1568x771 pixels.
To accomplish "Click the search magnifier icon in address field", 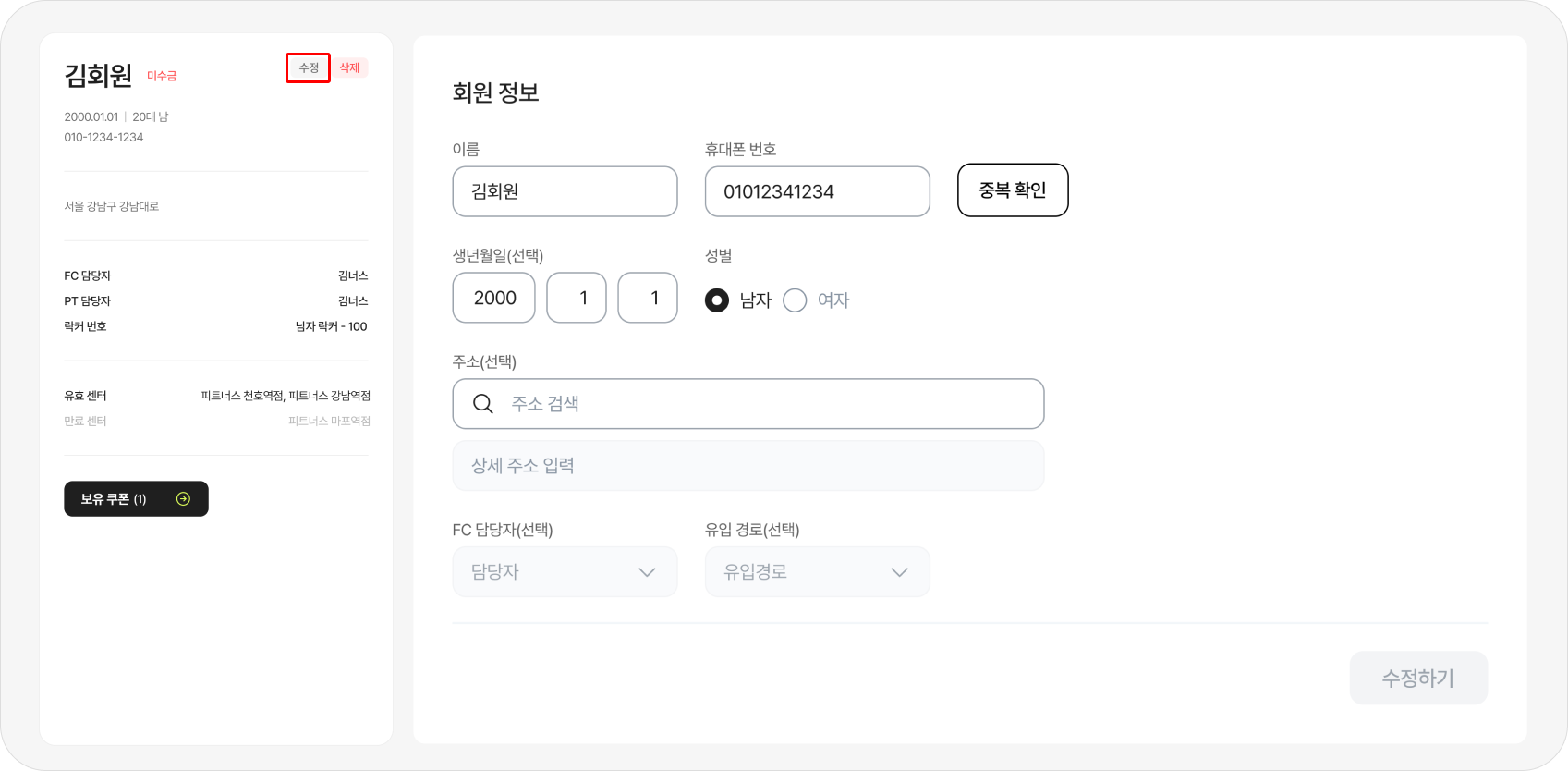I will (482, 404).
